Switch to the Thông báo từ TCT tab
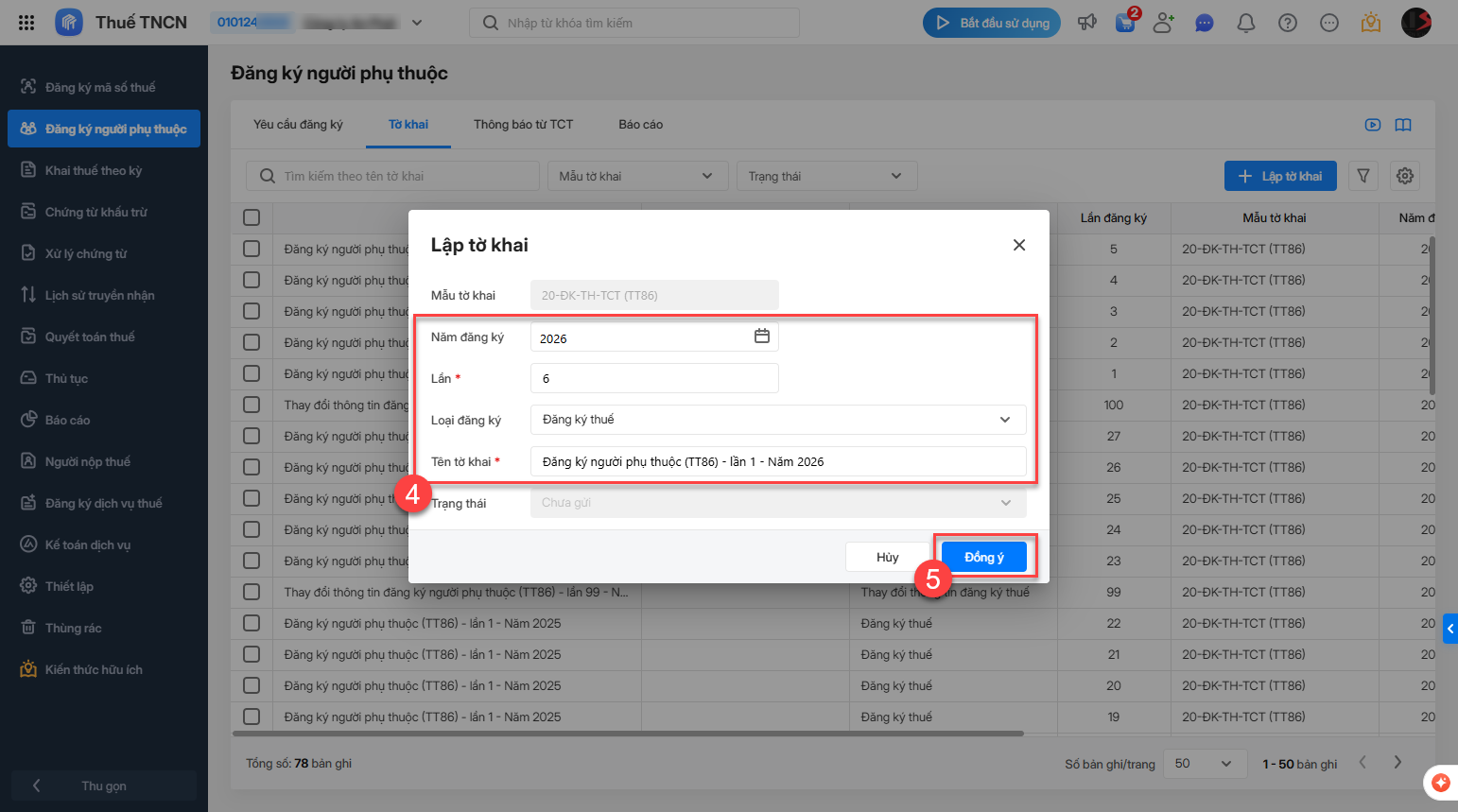The image size is (1458, 812). point(523,125)
